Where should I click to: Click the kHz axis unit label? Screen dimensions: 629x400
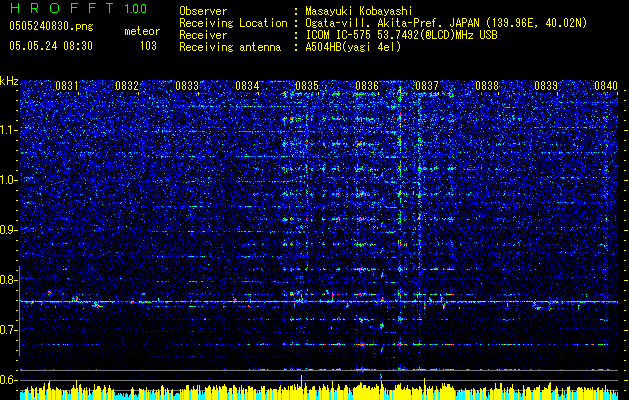click(9, 81)
